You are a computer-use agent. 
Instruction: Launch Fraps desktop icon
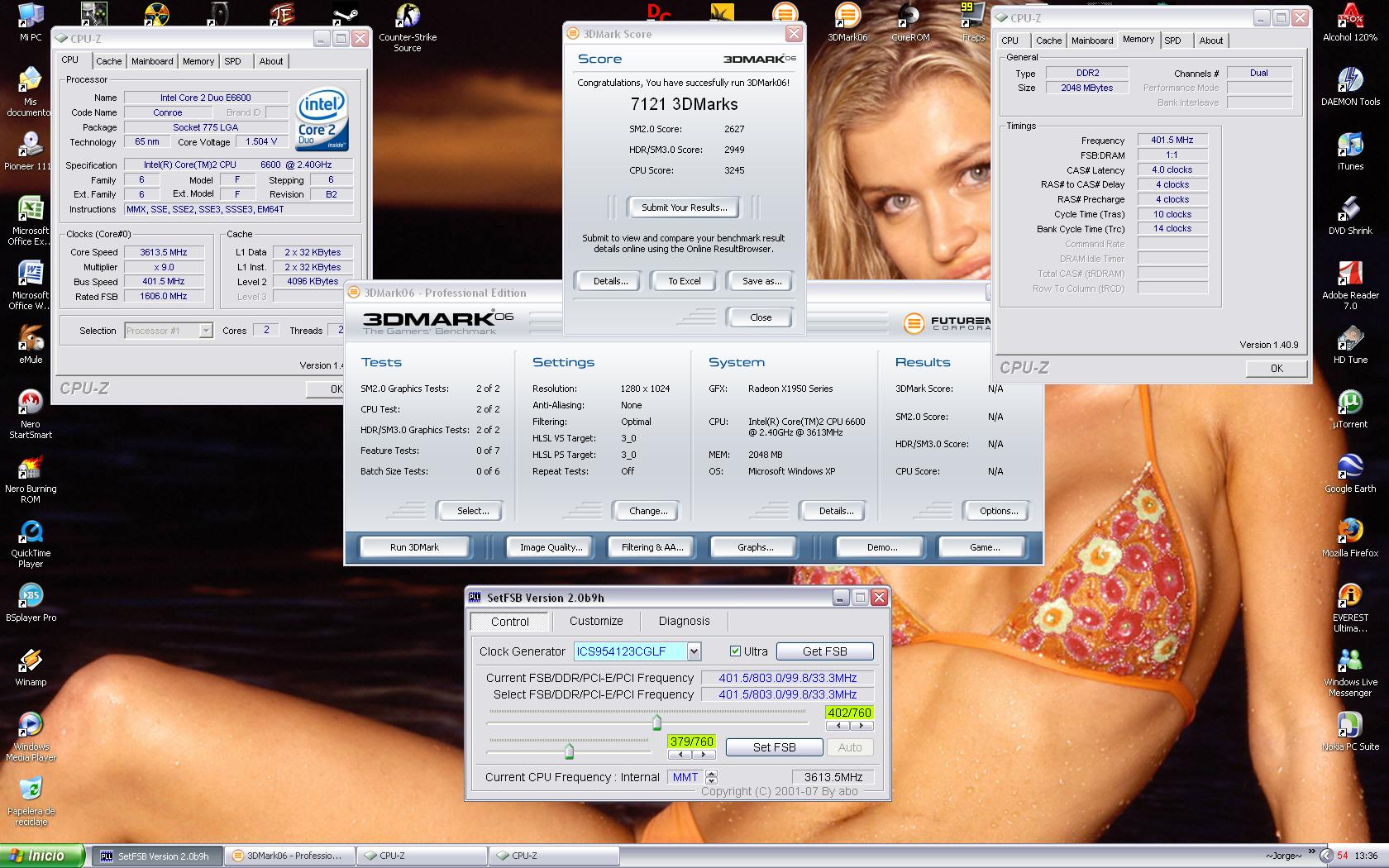(x=973, y=22)
